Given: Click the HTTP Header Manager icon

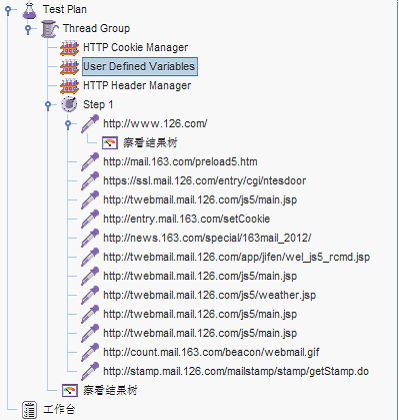Looking at the screenshot, I should click(69, 86).
